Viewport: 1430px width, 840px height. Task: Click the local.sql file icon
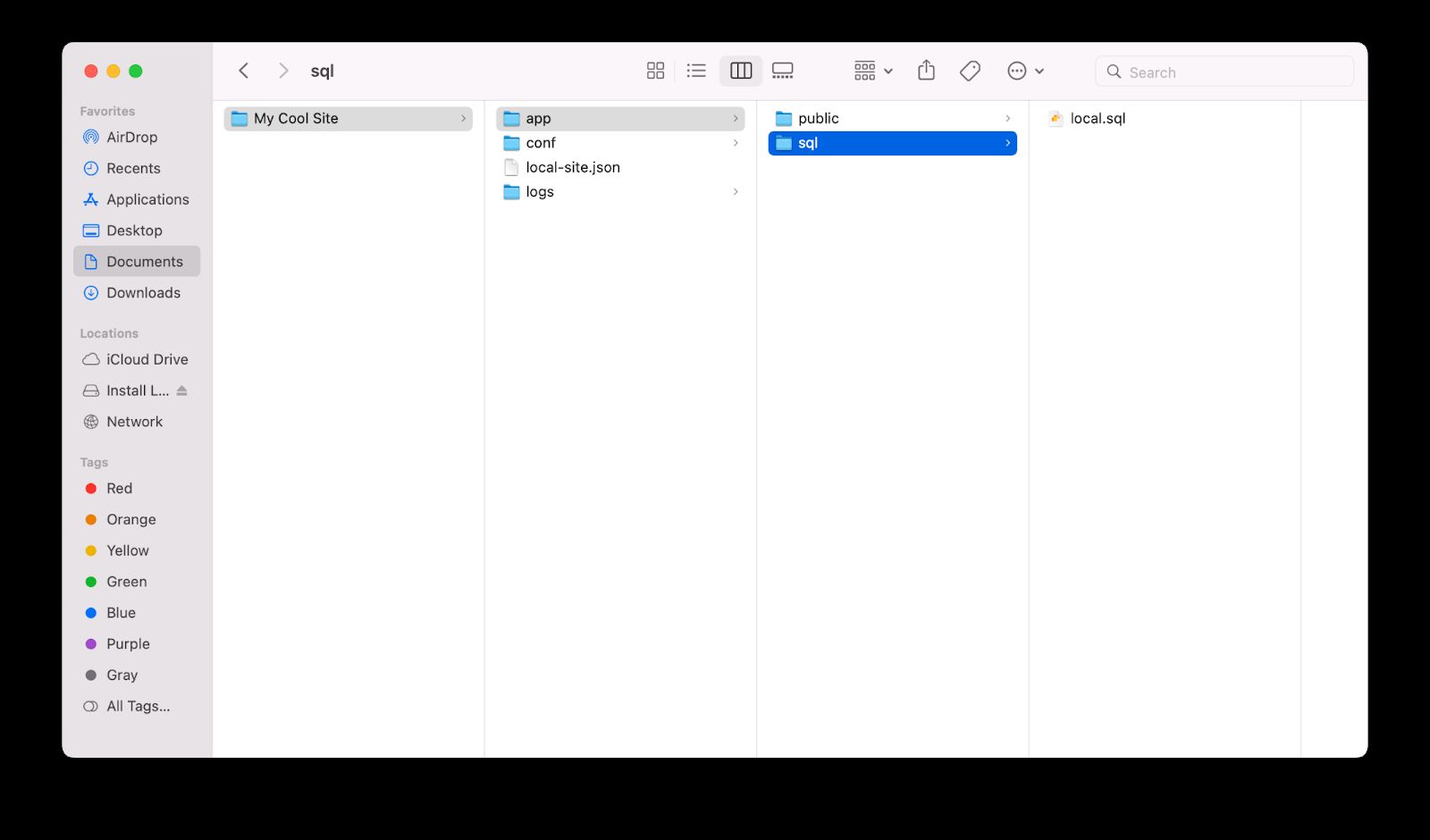(x=1056, y=118)
